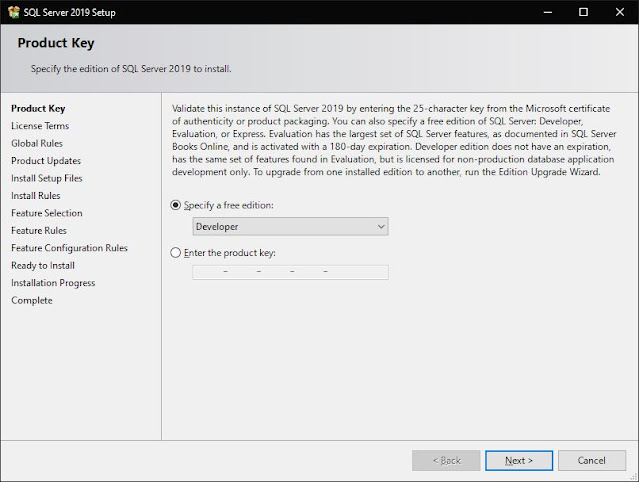Select Install Setup Files step in sidebar
This screenshot has height=482, width=639.
click(x=46, y=178)
